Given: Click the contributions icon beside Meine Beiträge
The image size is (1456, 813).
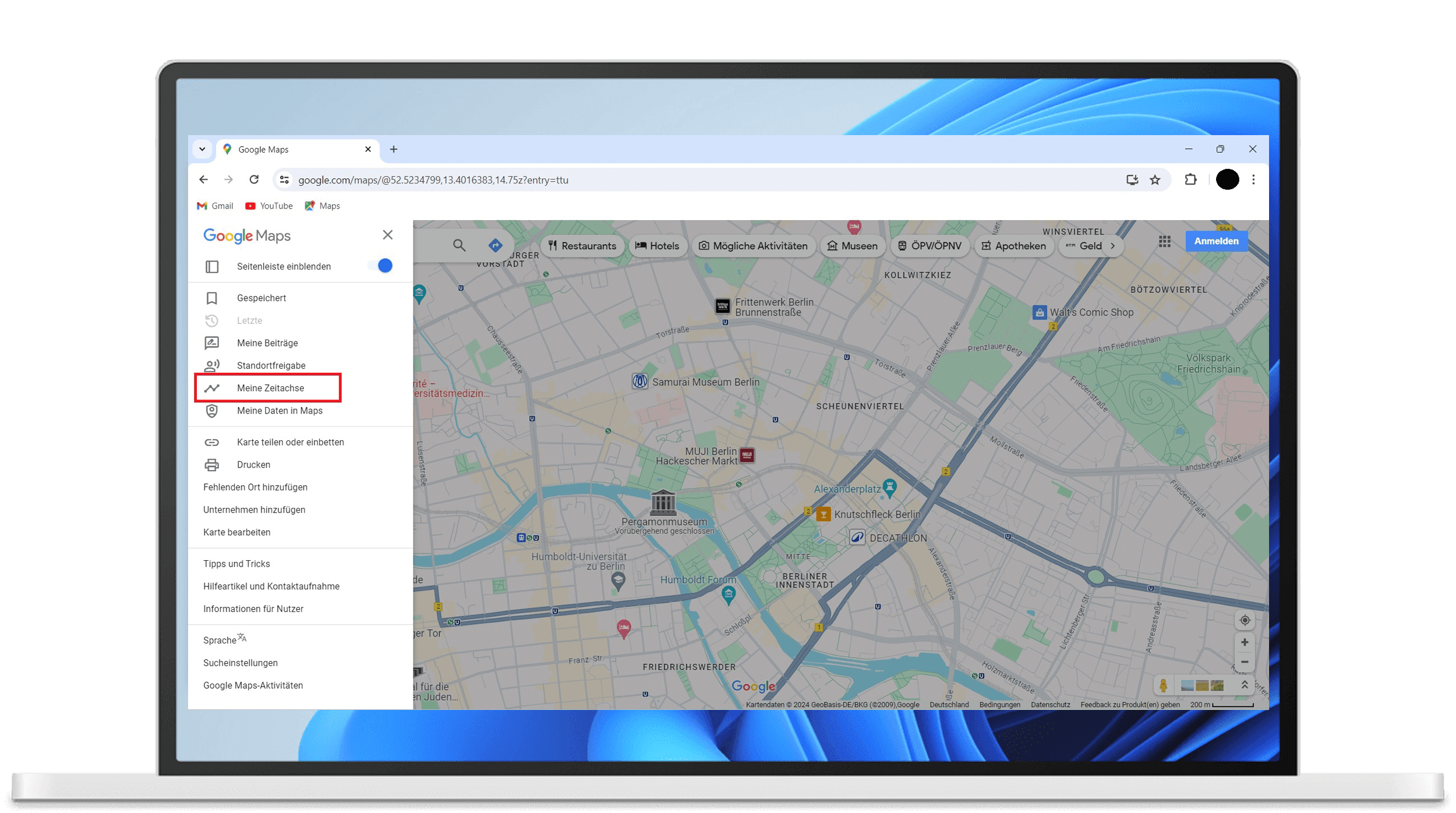Looking at the screenshot, I should [x=212, y=343].
